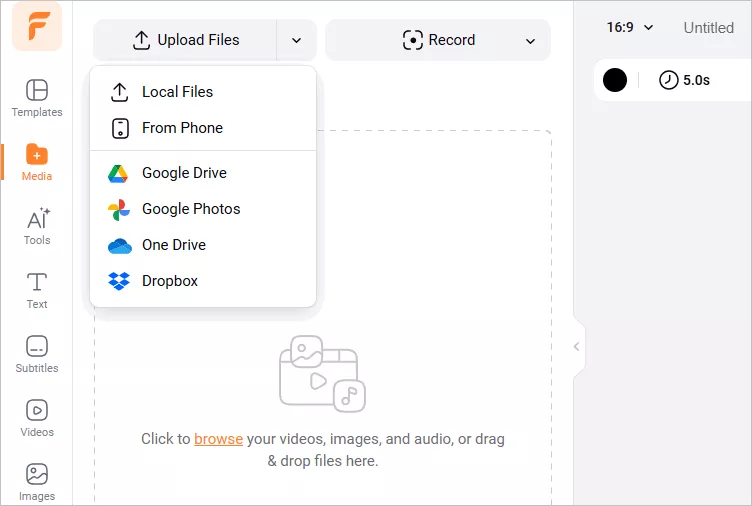Expand the Upload Files dropdown arrow
Screen dimensions: 752x506
[x=296, y=40]
